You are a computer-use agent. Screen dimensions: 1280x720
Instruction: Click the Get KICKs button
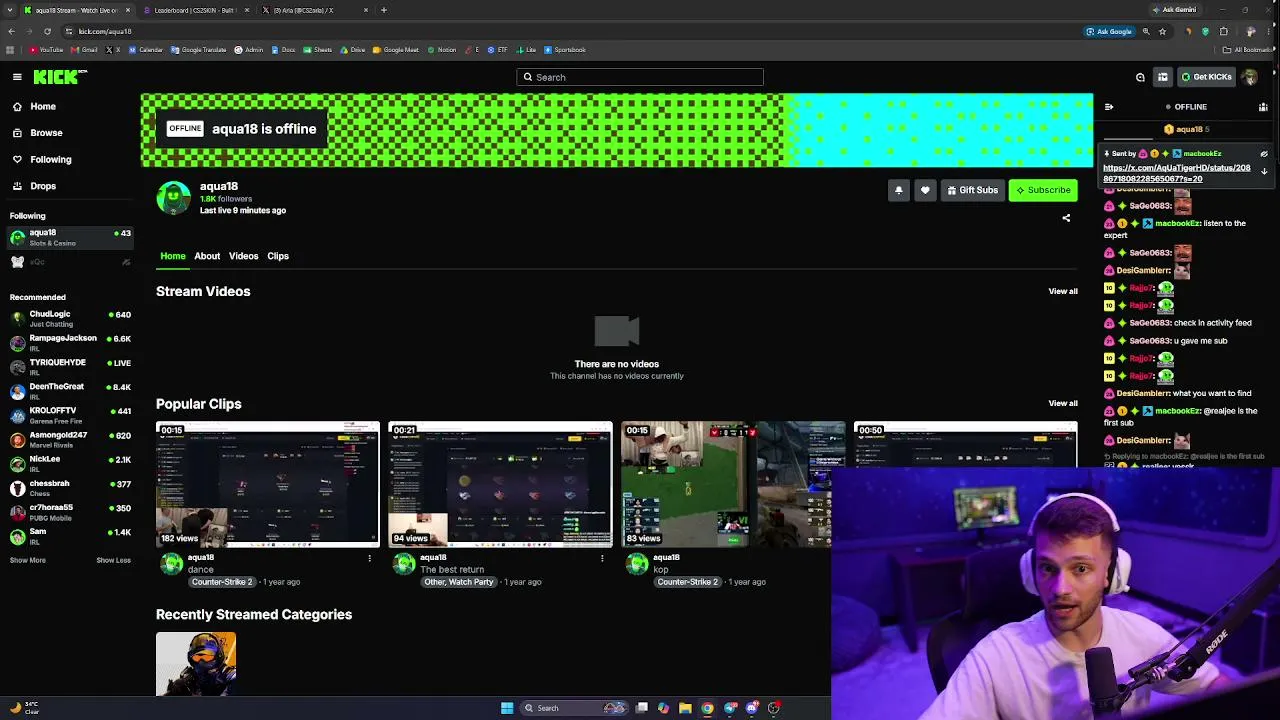pyautogui.click(x=1206, y=77)
